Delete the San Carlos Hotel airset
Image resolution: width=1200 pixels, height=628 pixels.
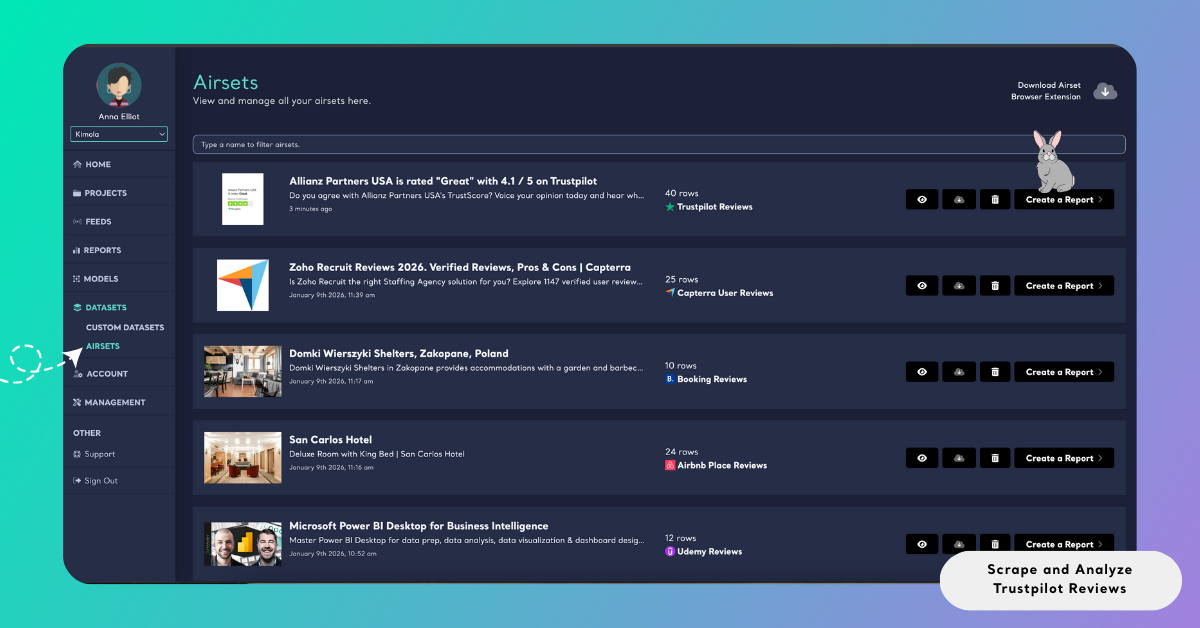(x=994, y=458)
